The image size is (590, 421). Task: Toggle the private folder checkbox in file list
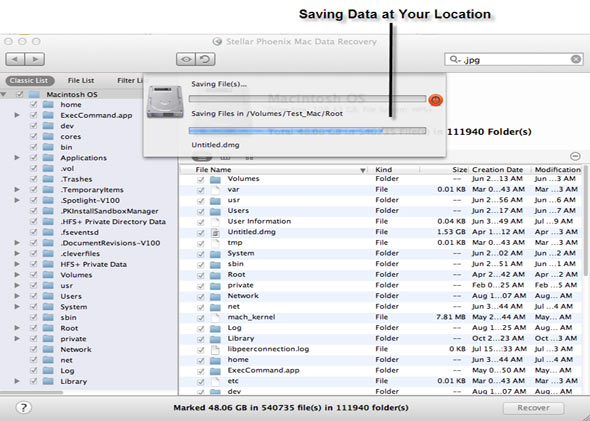201,286
